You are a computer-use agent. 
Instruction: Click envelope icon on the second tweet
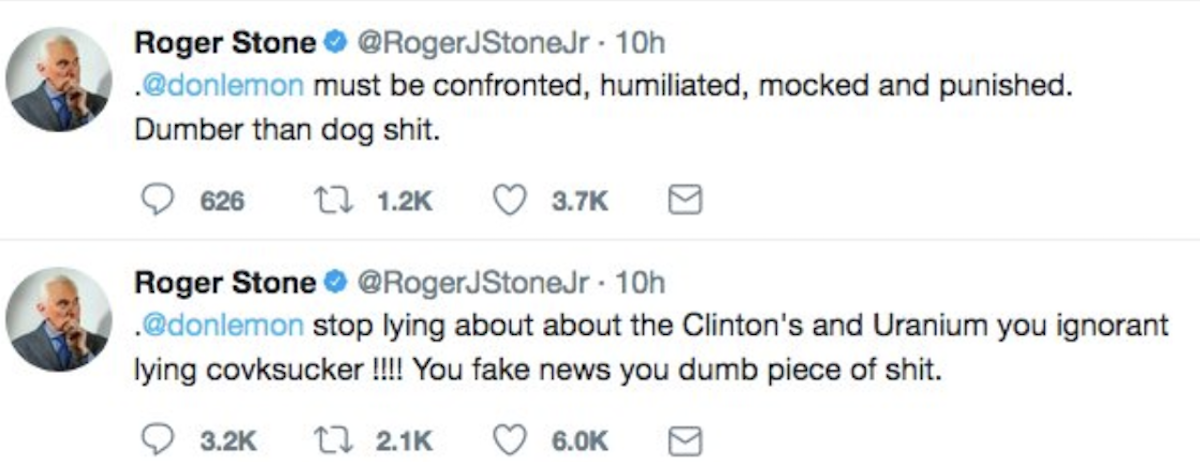[684, 440]
